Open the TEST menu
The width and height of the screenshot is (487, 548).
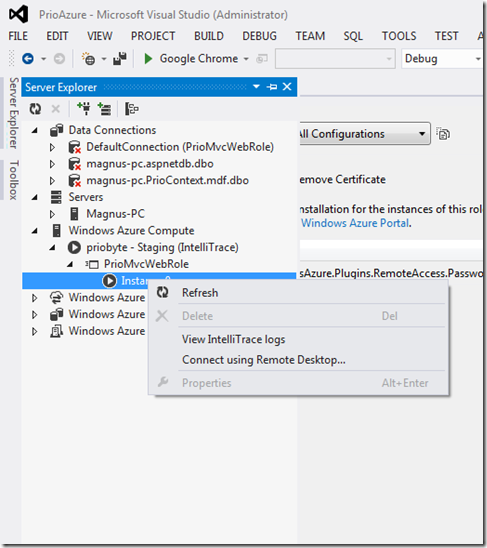point(446,36)
